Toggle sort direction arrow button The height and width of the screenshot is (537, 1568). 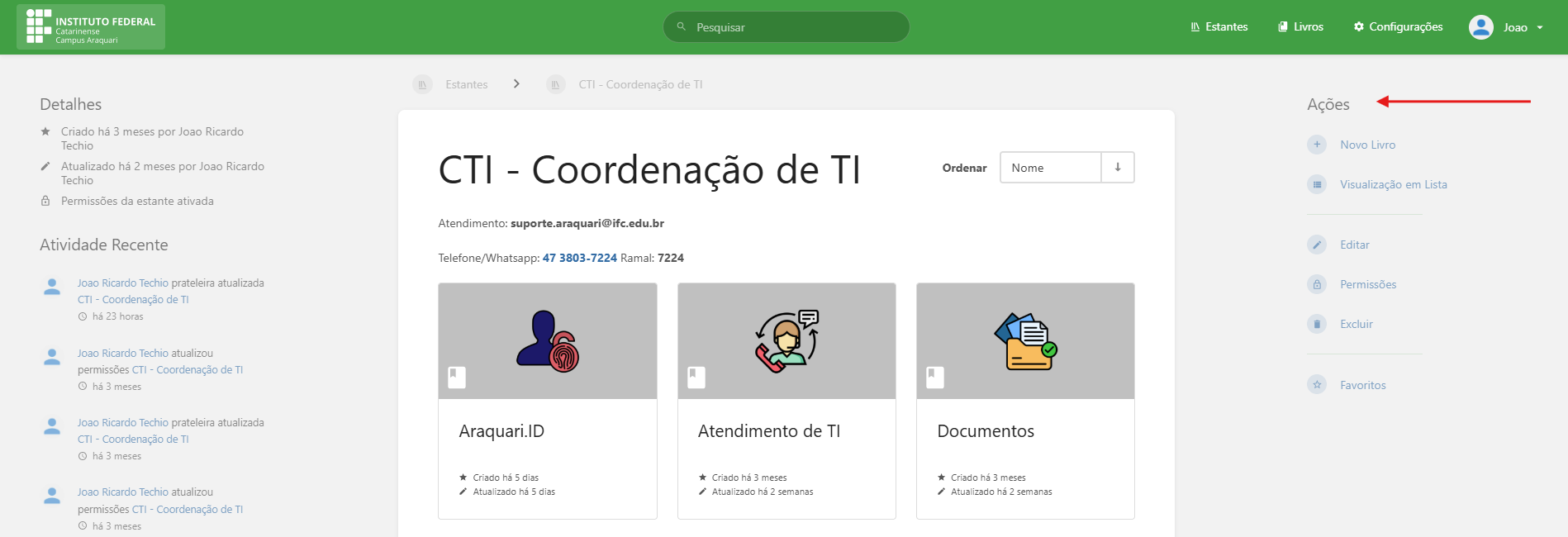(x=1118, y=167)
